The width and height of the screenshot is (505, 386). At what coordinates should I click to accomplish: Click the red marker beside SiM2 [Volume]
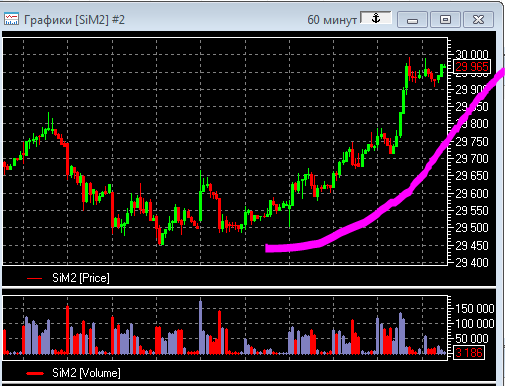click(x=35, y=373)
